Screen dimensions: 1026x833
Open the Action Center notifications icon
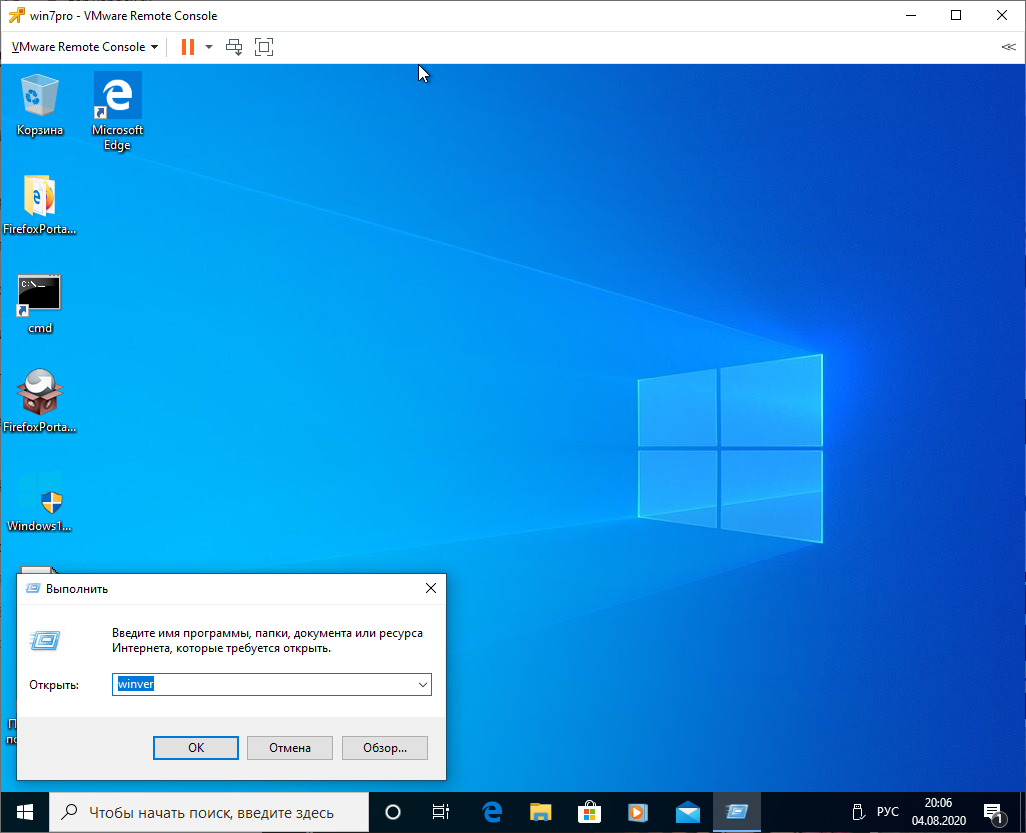(993, 813)
